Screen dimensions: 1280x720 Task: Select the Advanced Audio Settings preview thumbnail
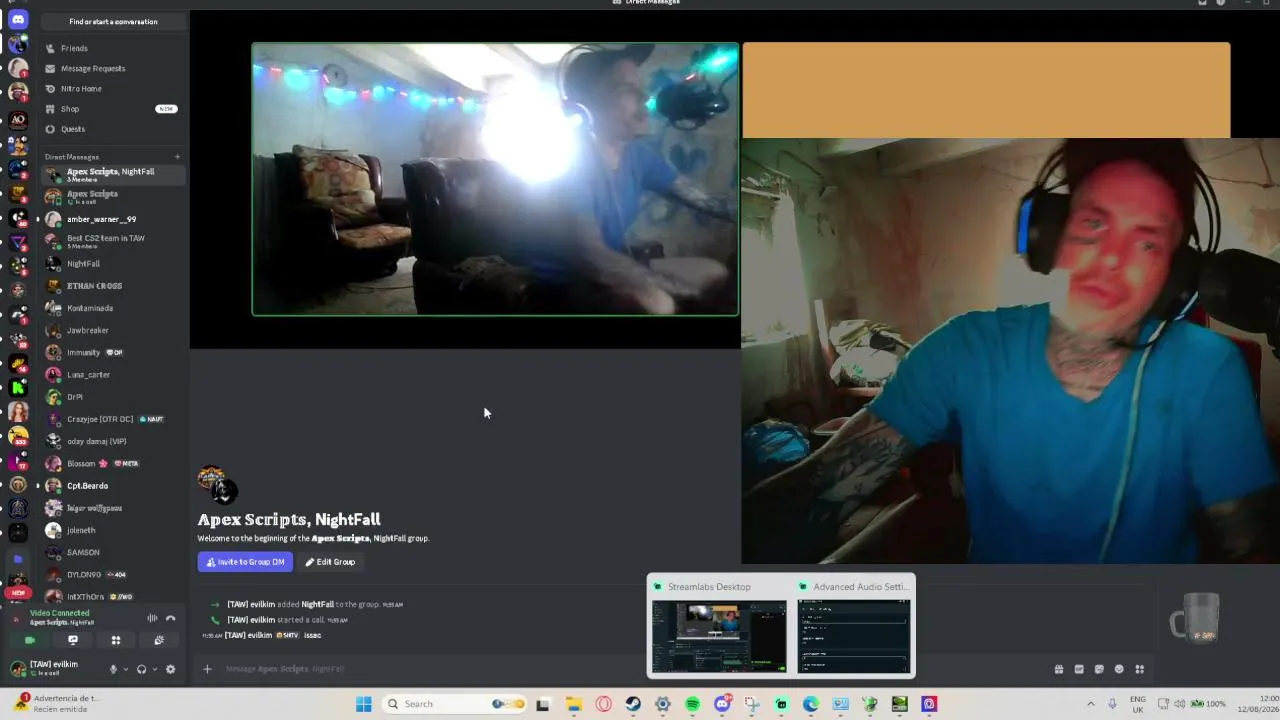(x=854, y=636)
